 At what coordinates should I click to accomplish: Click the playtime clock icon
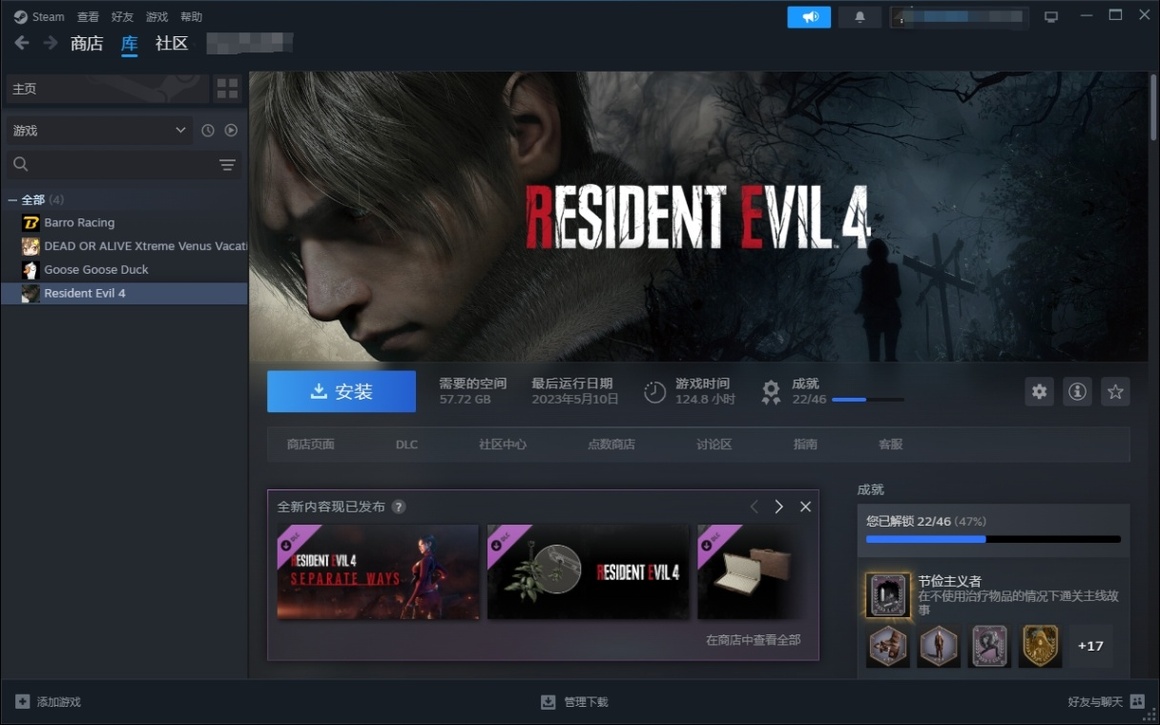tap(655, 392)
